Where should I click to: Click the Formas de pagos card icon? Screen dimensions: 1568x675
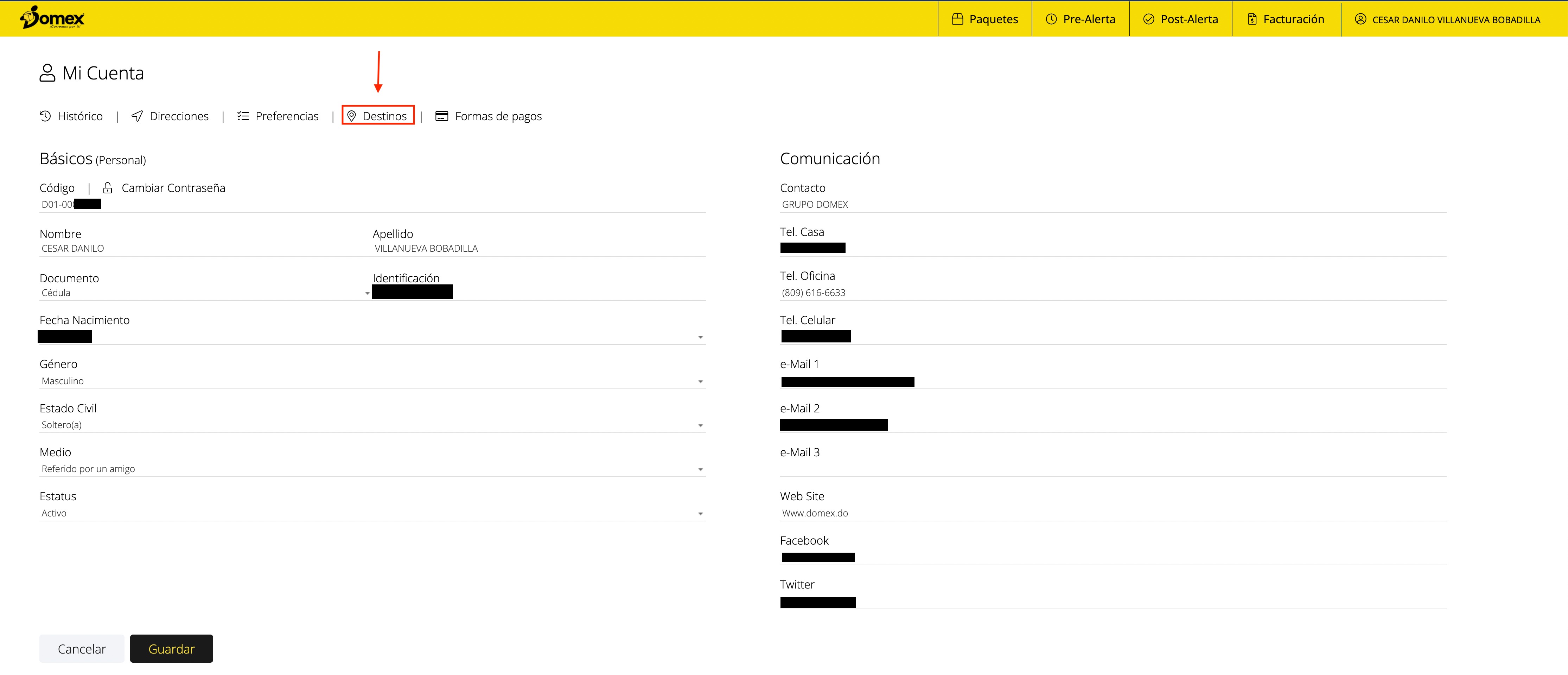pos(442,116)
